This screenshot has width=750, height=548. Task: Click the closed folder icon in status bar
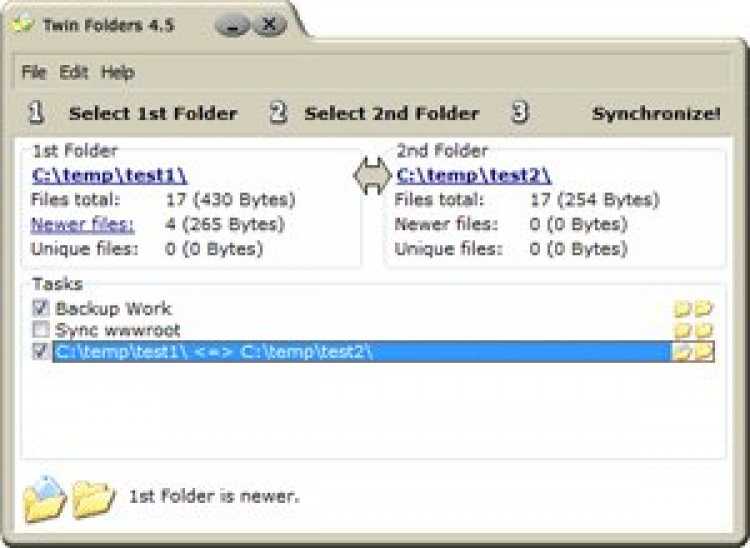pyautogui.click(x=94, y=499)
